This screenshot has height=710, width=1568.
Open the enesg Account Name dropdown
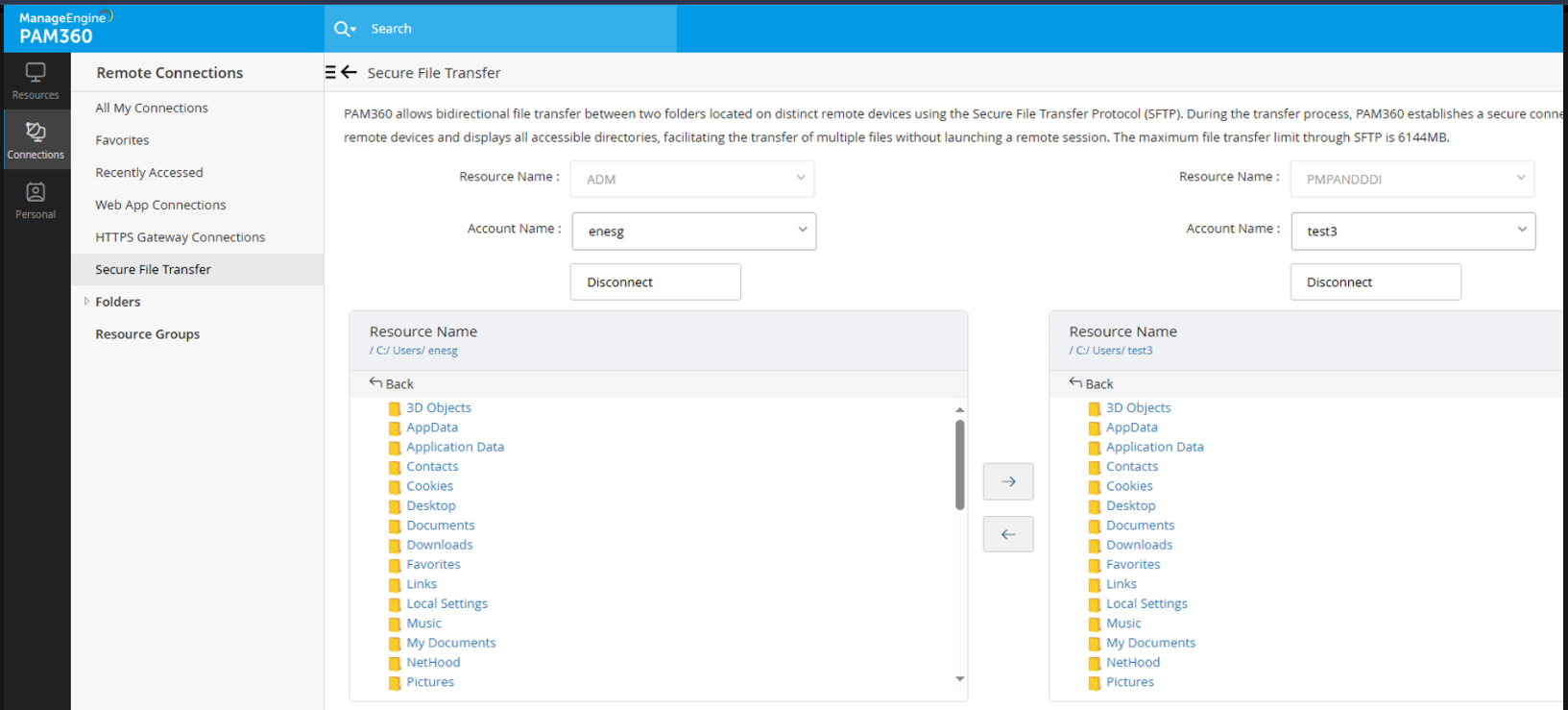(693, 232)
